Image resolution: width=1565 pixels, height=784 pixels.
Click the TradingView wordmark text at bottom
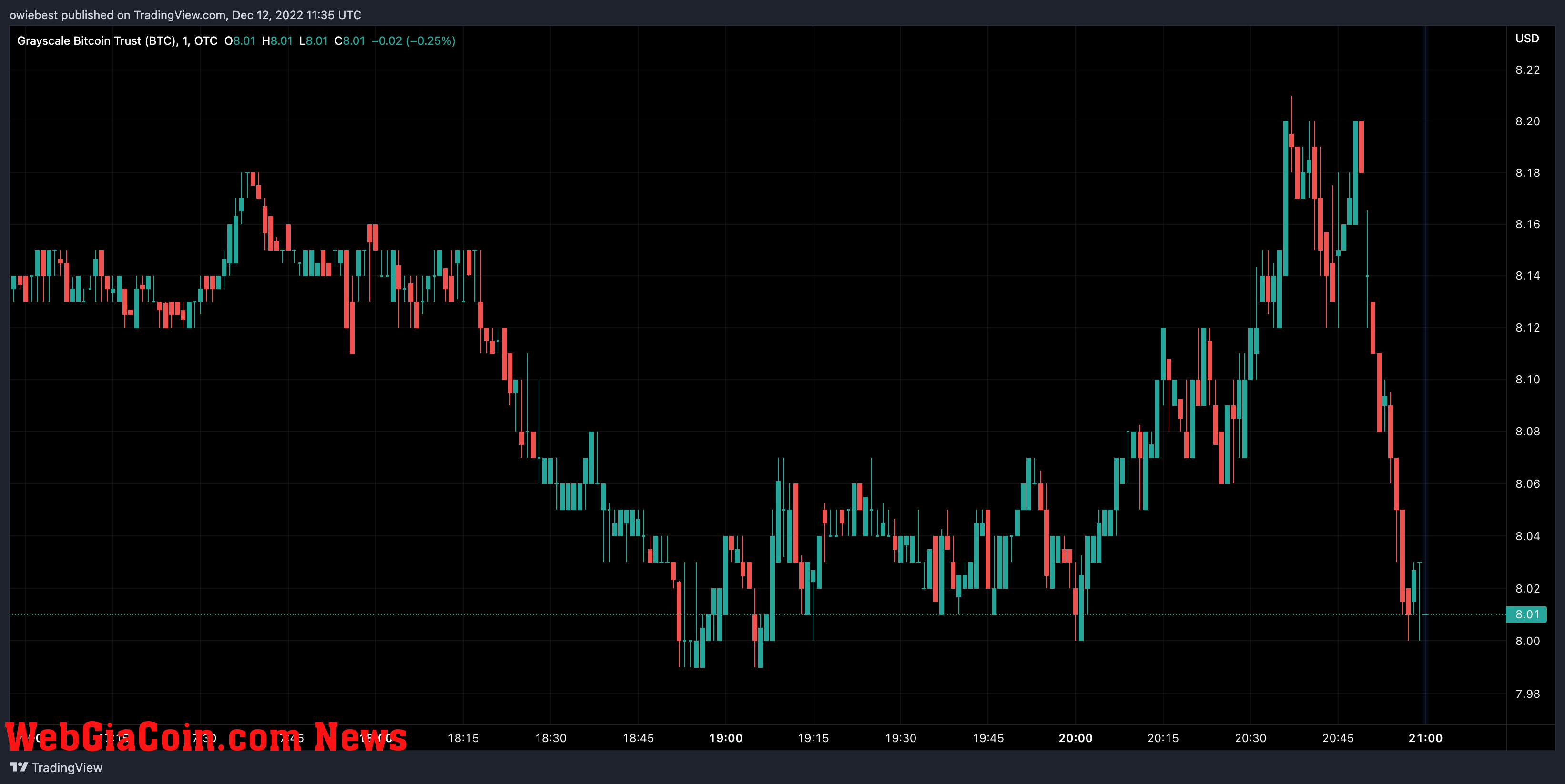tap(67, 768)
